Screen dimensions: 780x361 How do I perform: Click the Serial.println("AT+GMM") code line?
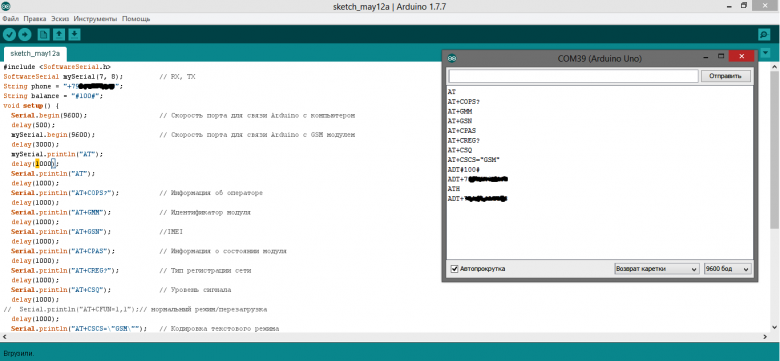[61, 212]
